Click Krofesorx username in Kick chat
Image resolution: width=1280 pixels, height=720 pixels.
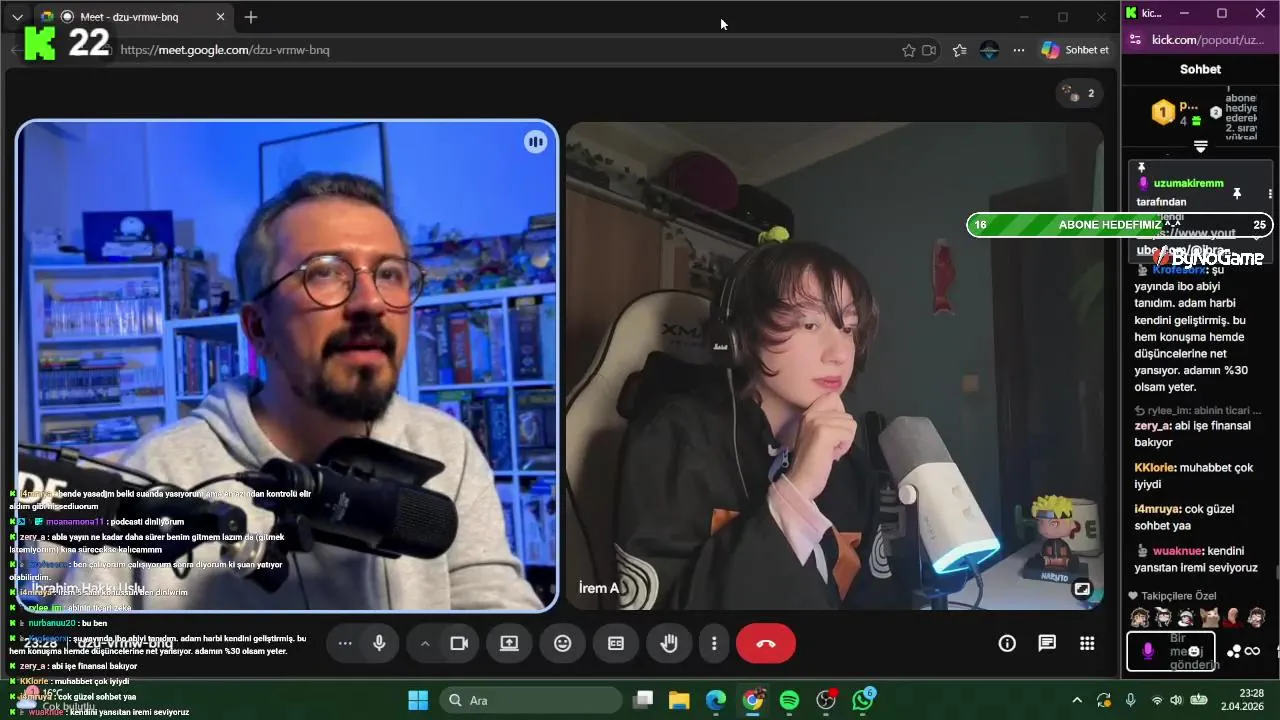click(x=1178, y=270)
